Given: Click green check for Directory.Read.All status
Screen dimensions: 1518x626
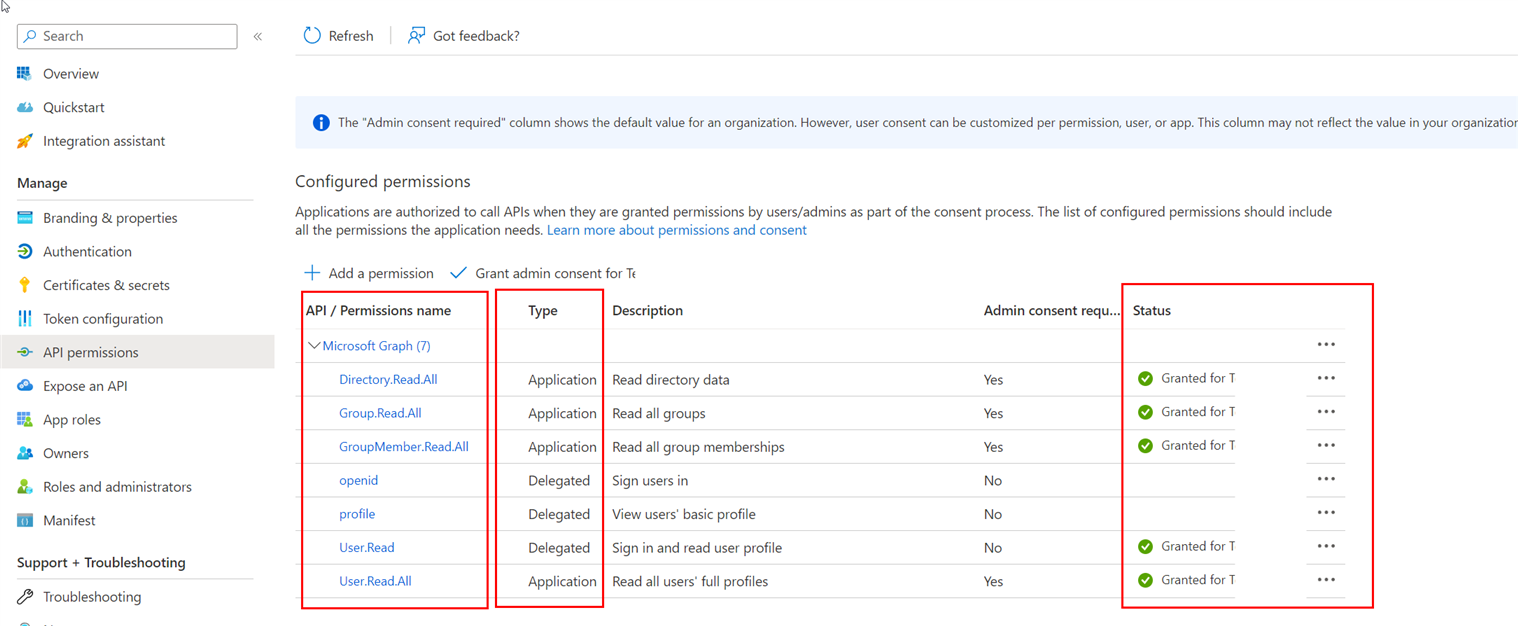Looking at the screenshot, I should (1145, 379).
